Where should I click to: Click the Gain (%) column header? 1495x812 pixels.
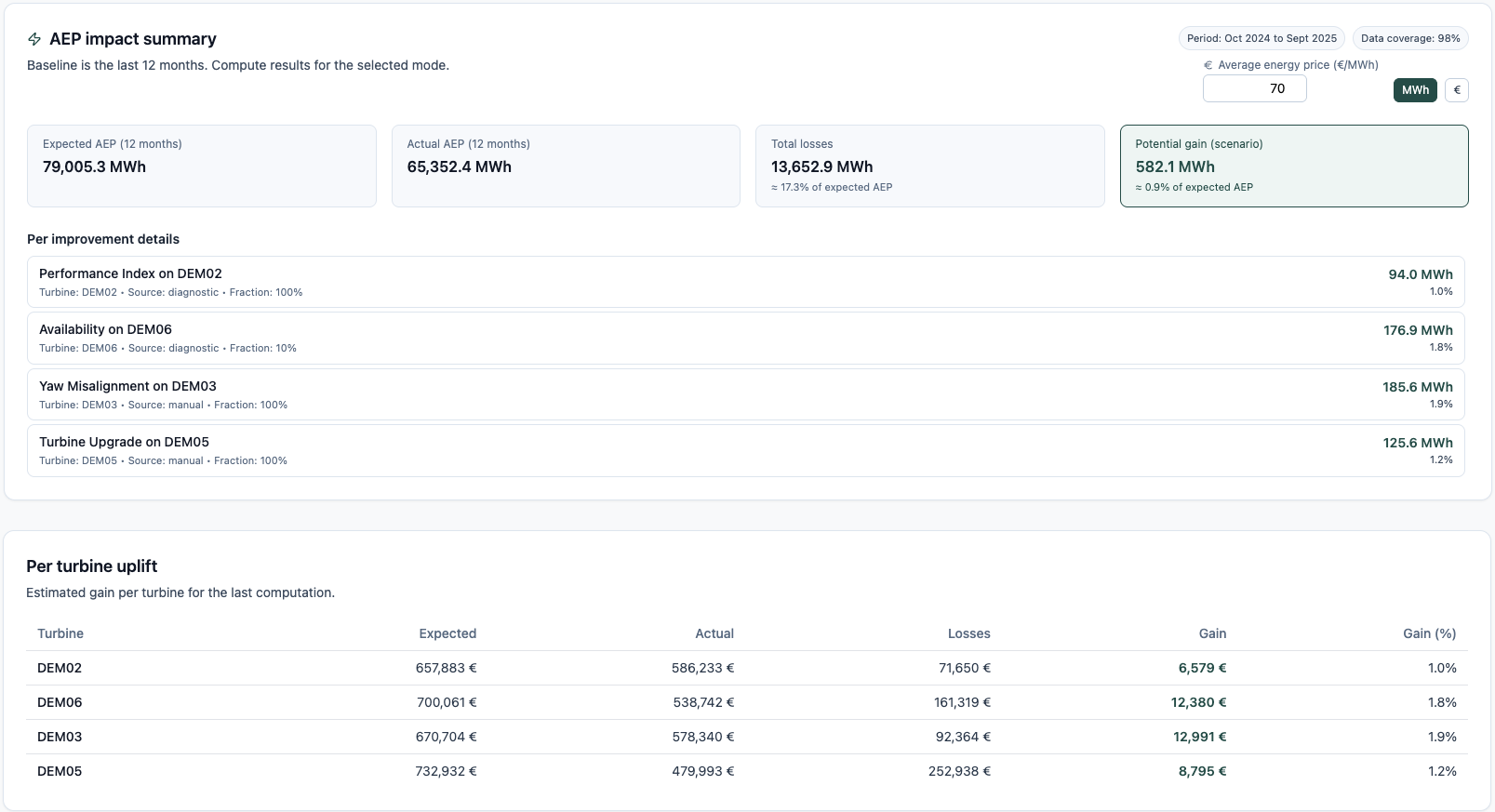[1429, 633]
